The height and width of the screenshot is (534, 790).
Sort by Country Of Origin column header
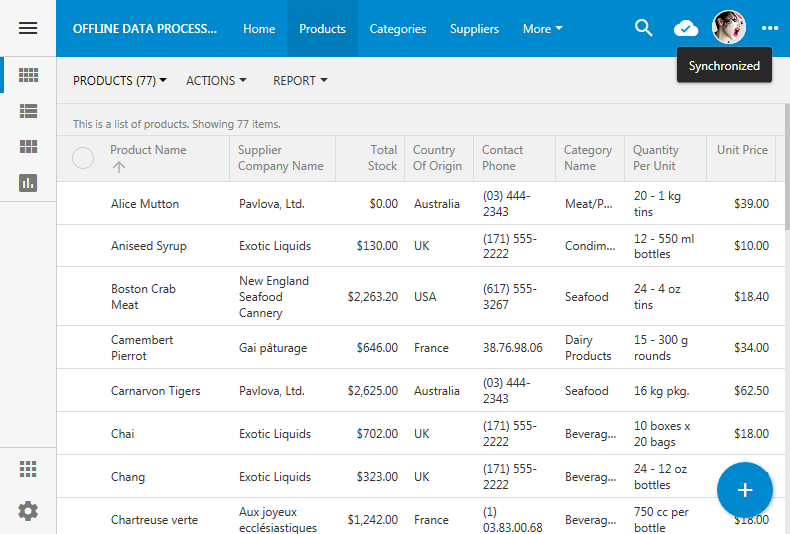(437, 158)
